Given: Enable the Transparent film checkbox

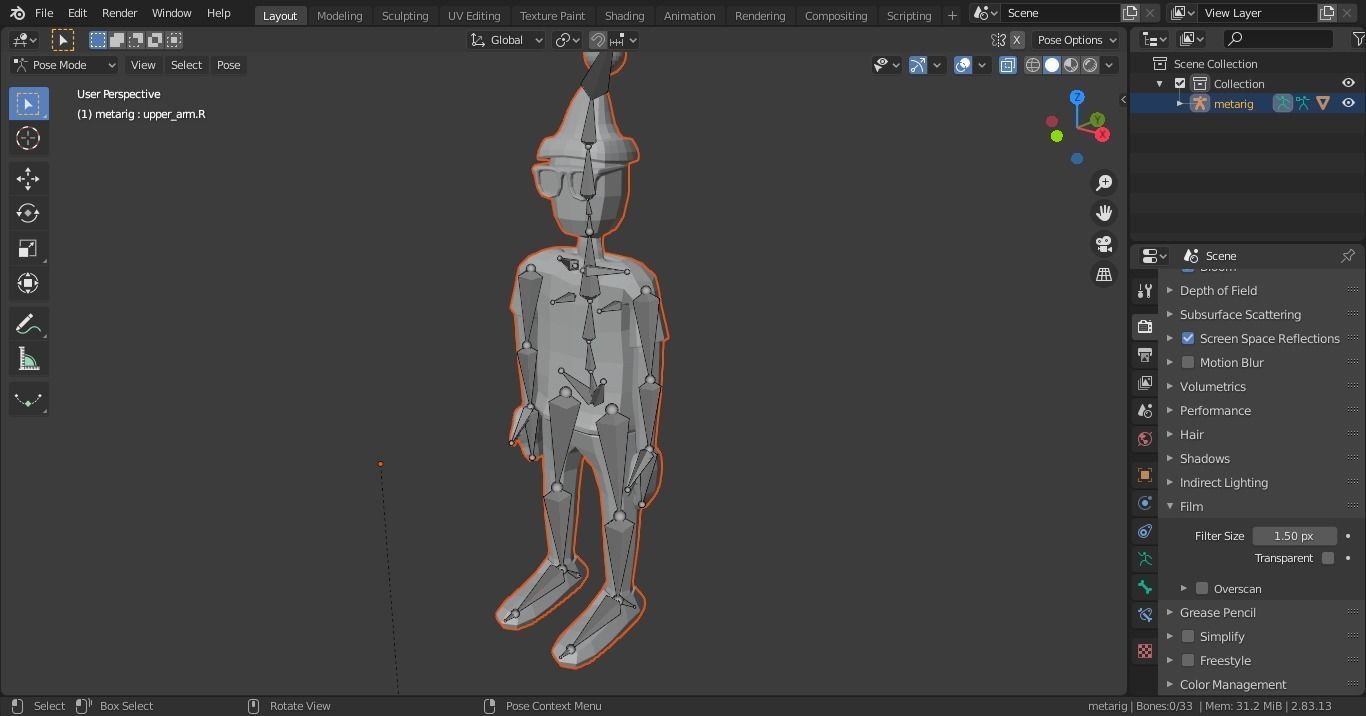Looking at the screenshot, I should point(1328,558).
